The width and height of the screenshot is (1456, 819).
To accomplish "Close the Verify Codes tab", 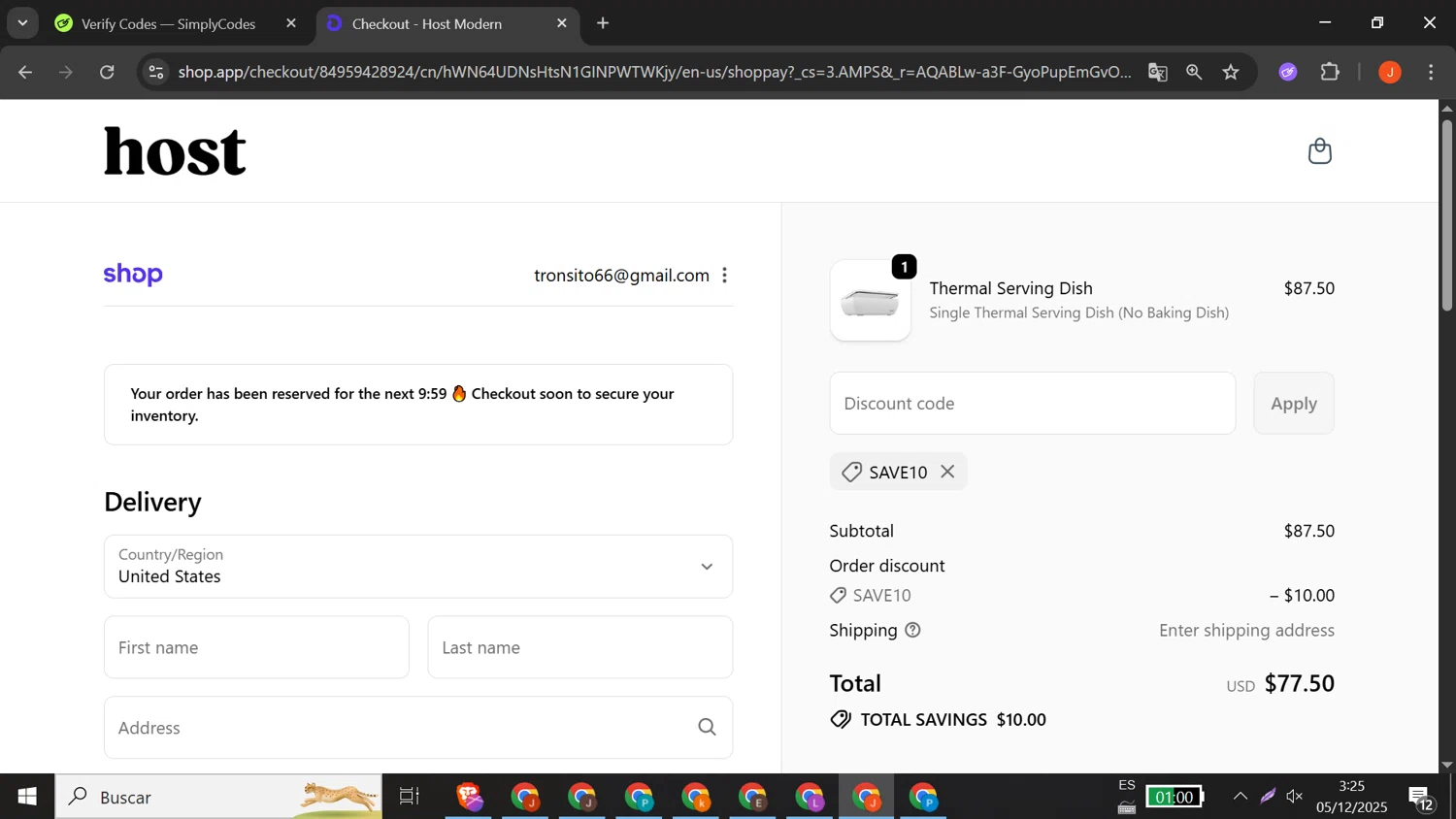I will coord(290,23).
